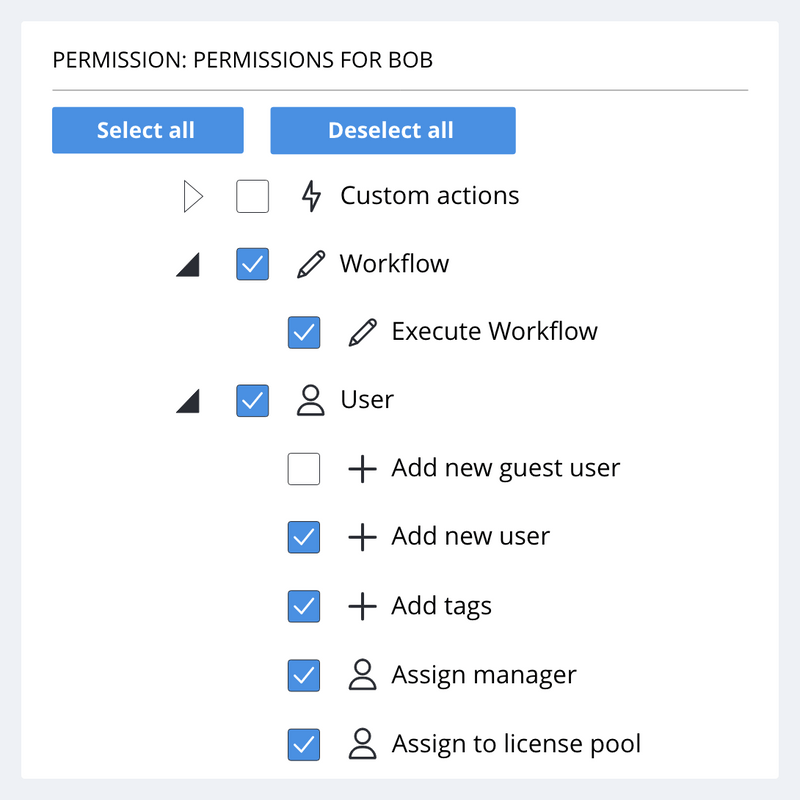Image resolution: width=800 pixels, height=800 pixels.
Task: Click the person icon beside Assign to license pool
Action: coord(362,744)
